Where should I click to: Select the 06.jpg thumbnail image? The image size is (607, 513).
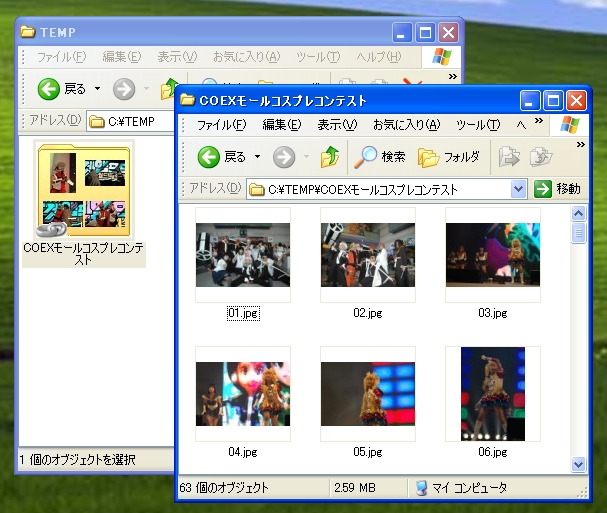click(493, 394)
